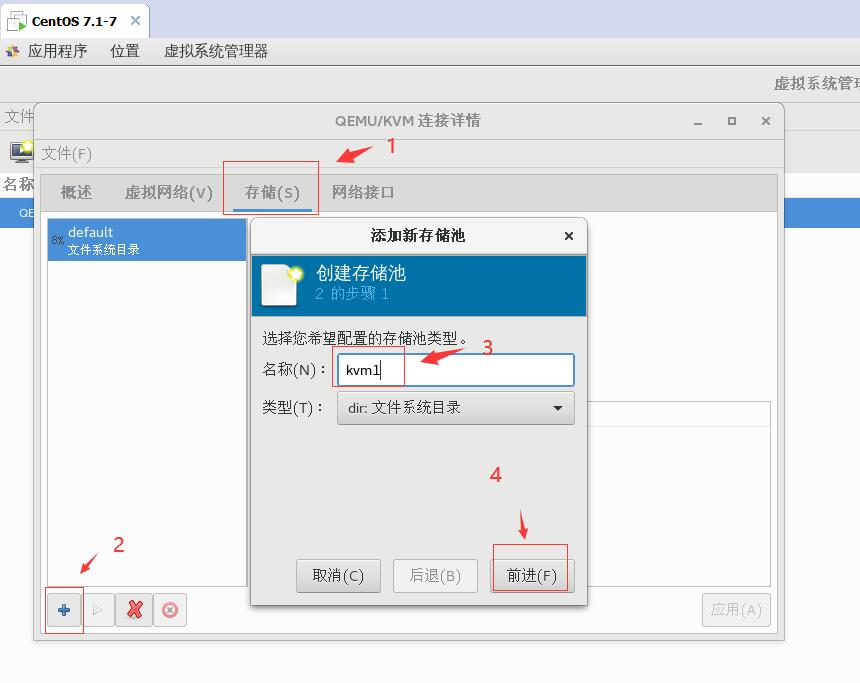Click the add storage pool plus icon
The height and width of the screenshot is (683, 860).
click(x=64, y=609)
